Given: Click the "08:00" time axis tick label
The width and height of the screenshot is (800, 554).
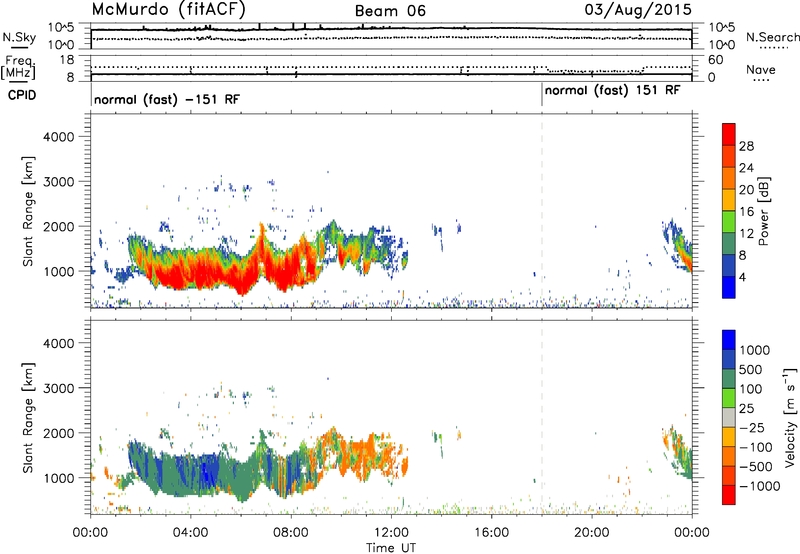Looking at the screenshot, I should [291, 533].
